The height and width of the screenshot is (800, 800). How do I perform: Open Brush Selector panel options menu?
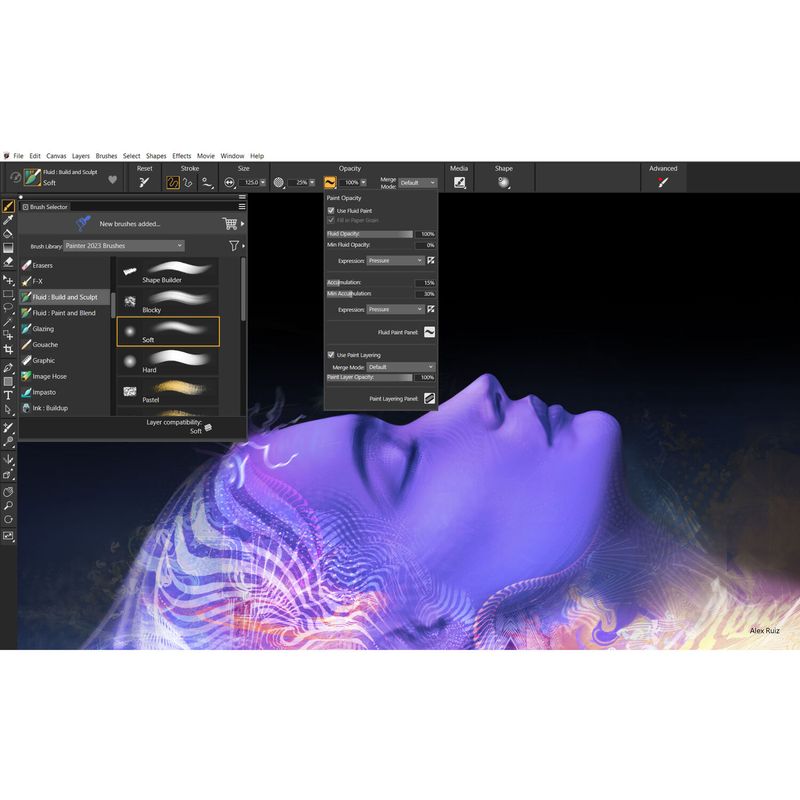point(242,207)
